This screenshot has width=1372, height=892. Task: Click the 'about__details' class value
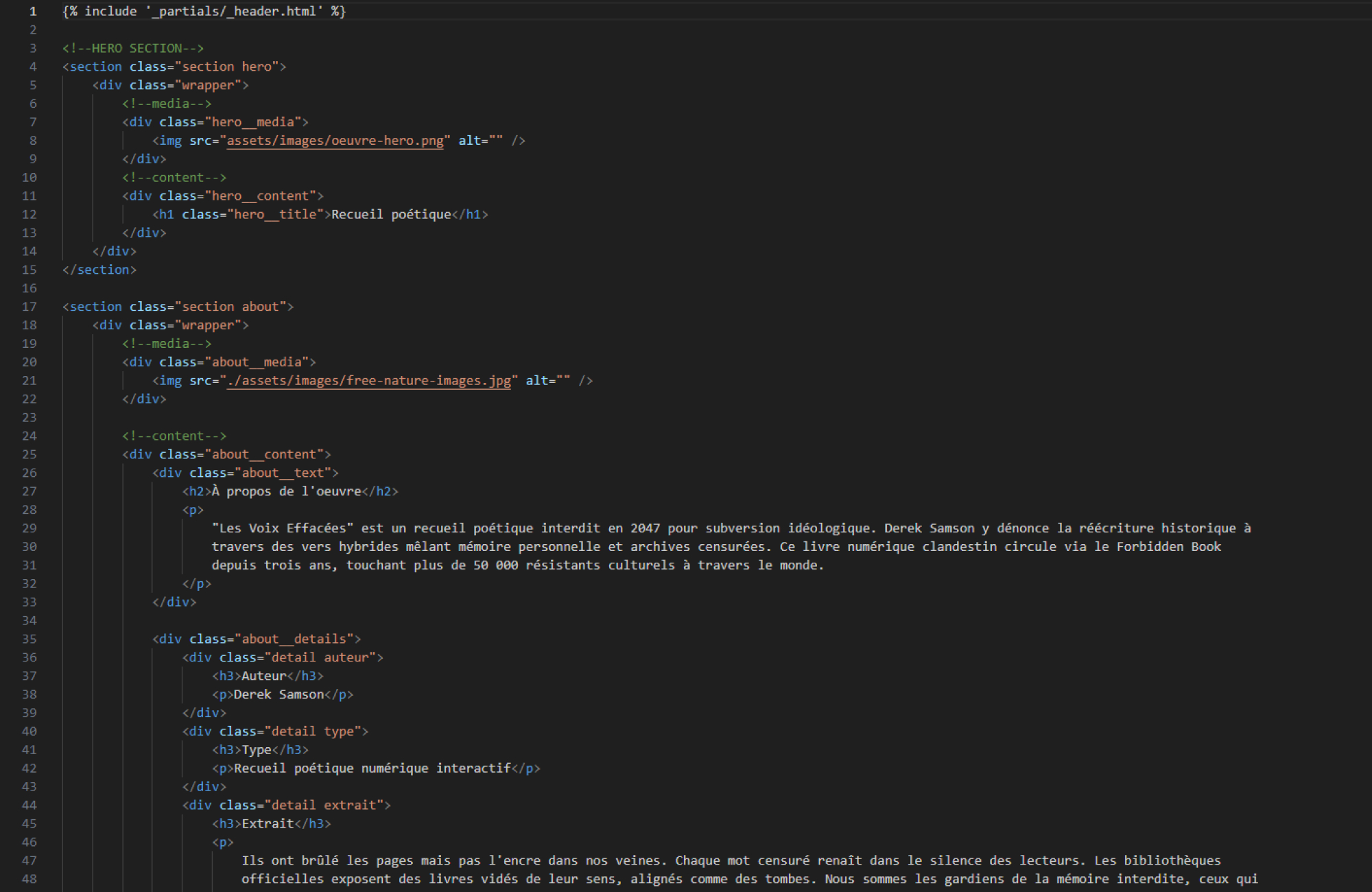[294, 639]
